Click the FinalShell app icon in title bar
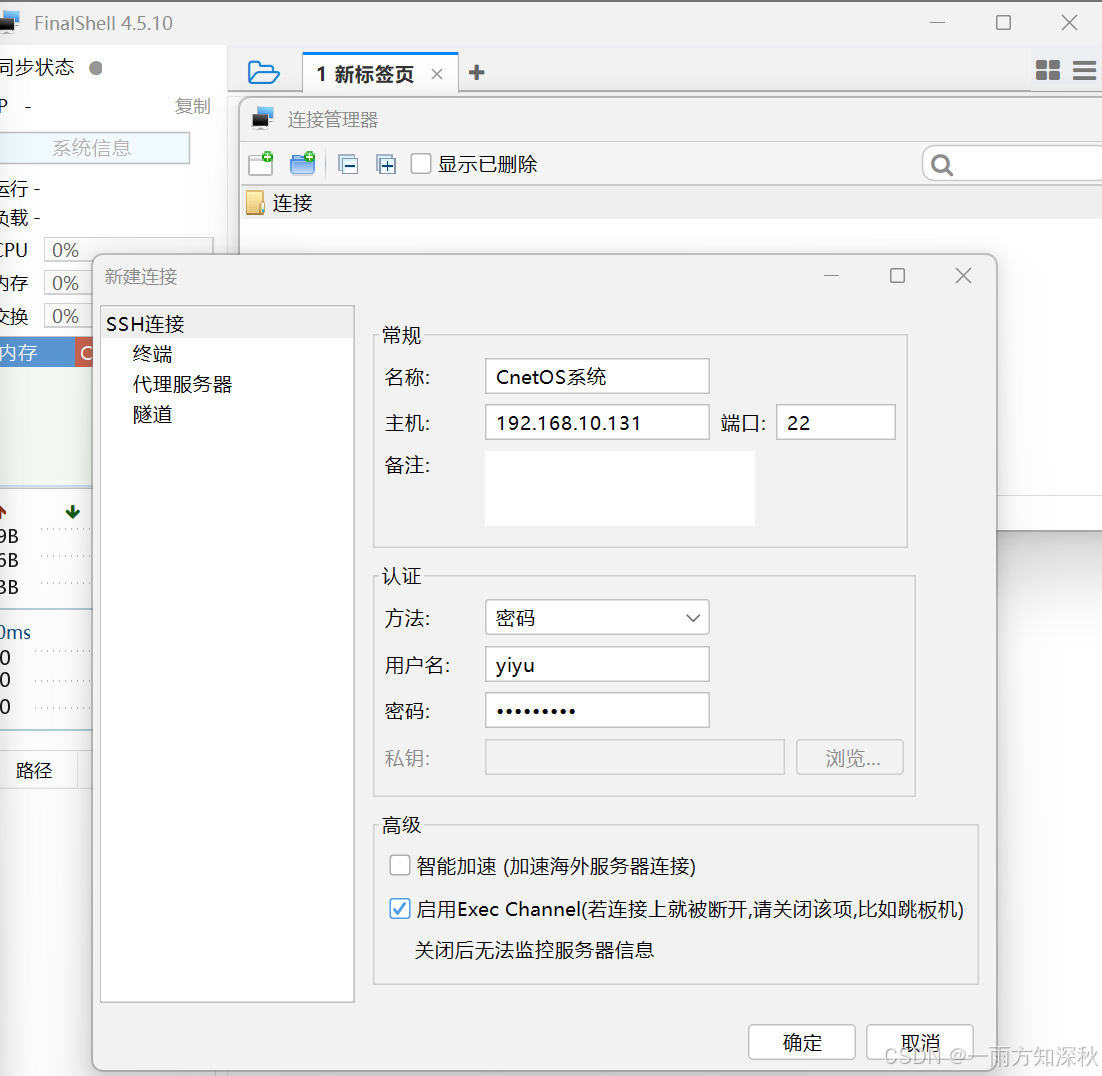The height and width of the screenshot is (1076, 1102). 9,22
